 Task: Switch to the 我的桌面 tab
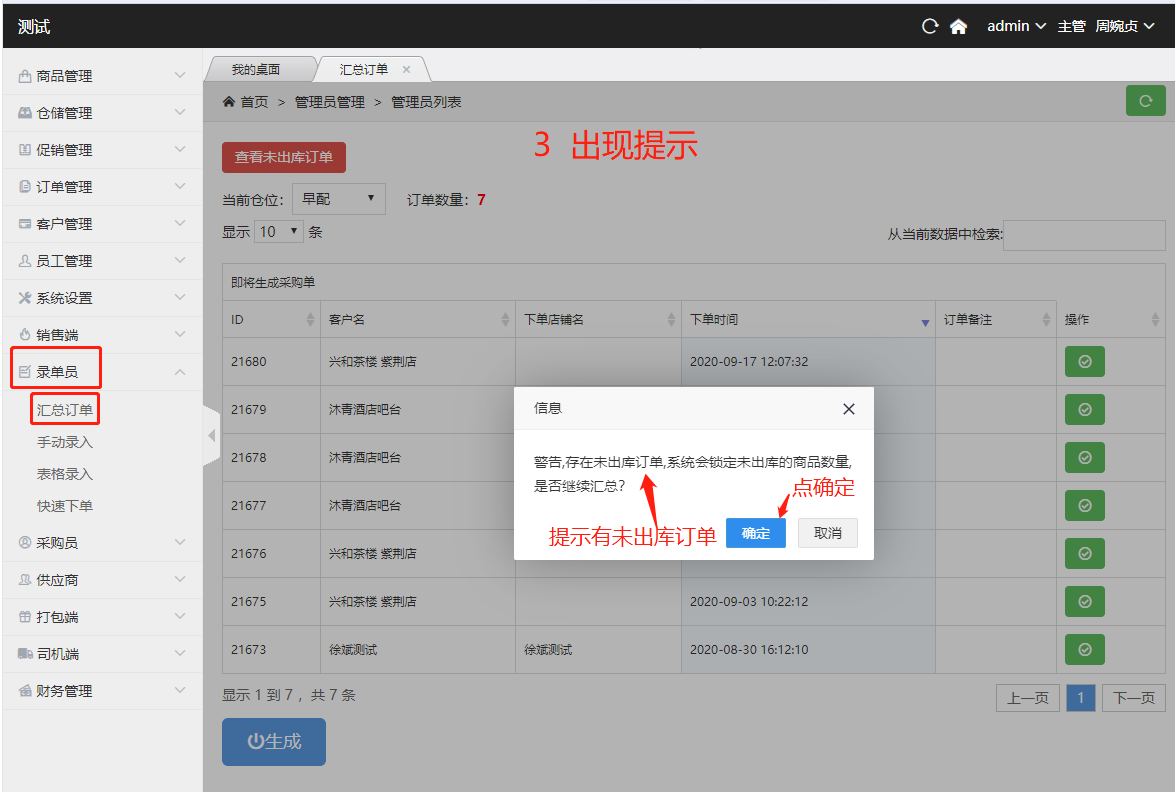pos(256,70)
